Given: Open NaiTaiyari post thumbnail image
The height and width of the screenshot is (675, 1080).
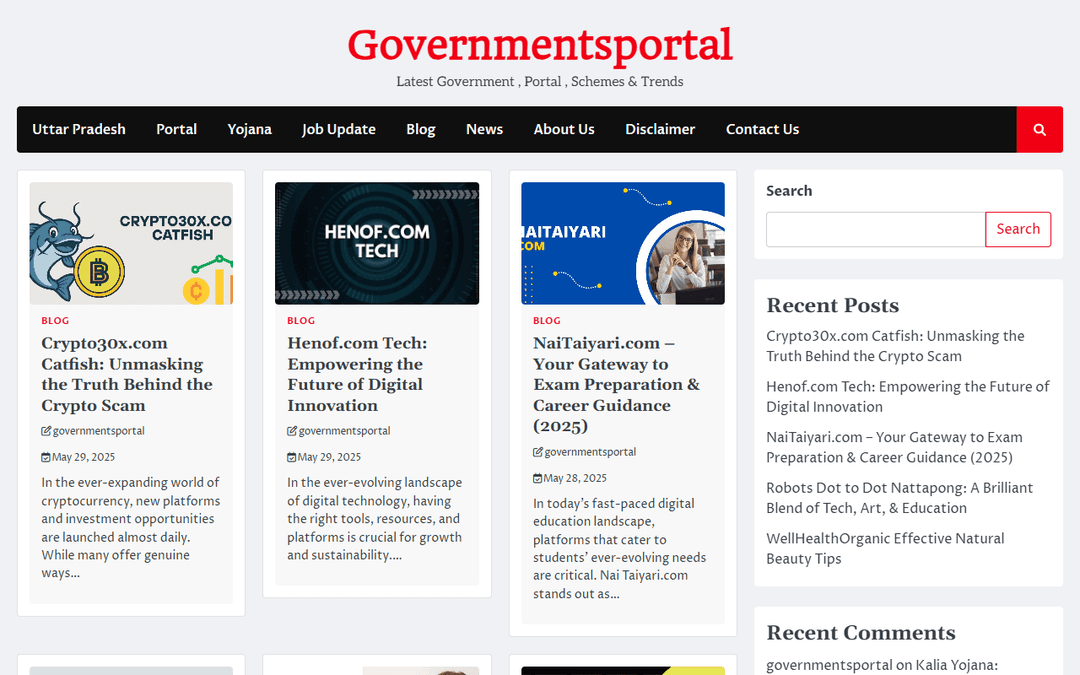Looking at the screenshot, I should click(x=623, y=243).
